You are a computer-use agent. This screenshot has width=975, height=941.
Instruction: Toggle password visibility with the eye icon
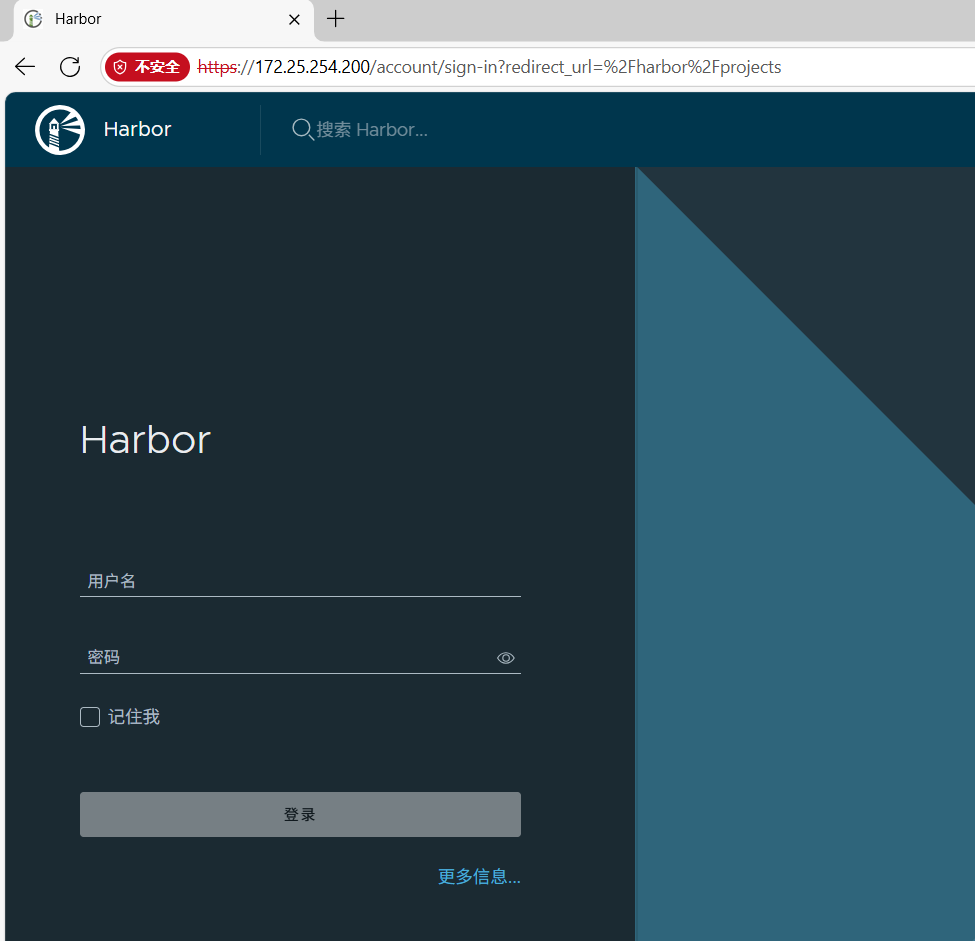click(506, 658)
